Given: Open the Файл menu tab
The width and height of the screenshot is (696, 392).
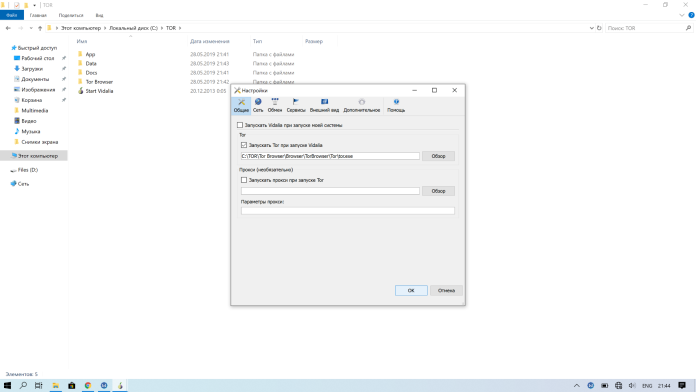Looking at the screenshot, I should (12, 15).
